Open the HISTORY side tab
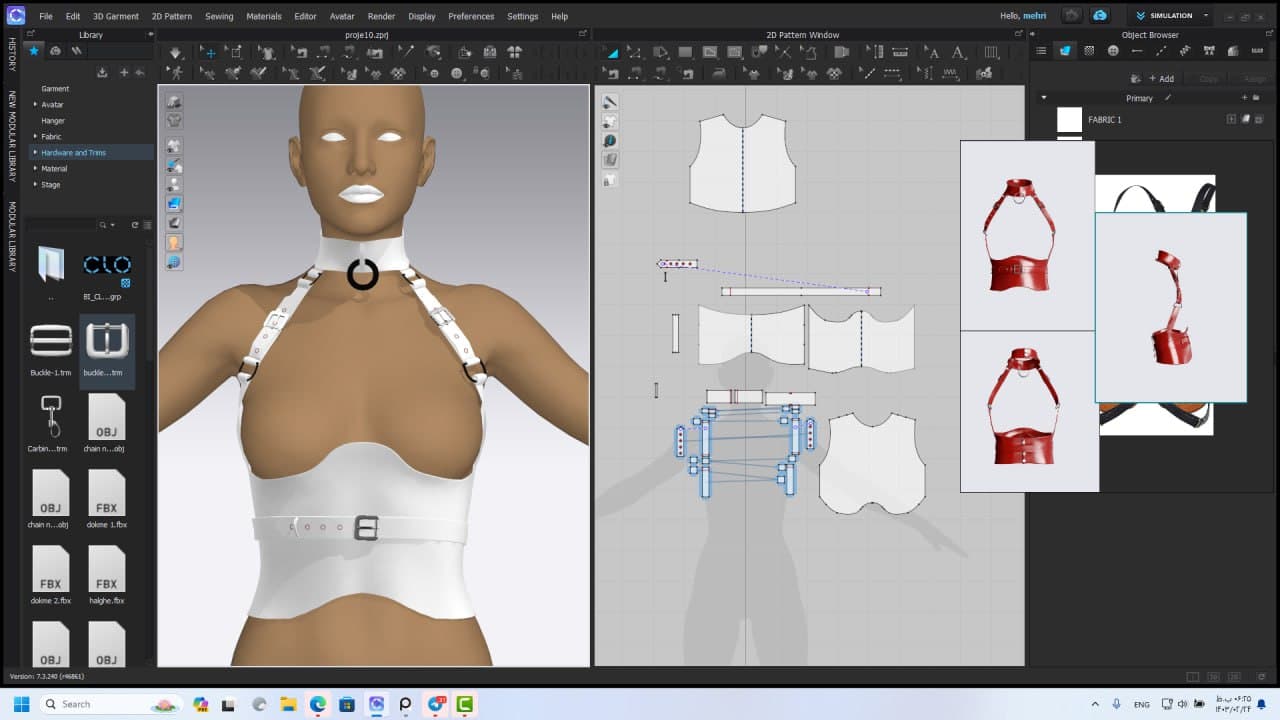The height and width of the screenshot is (720, 1280). [12, 54]
